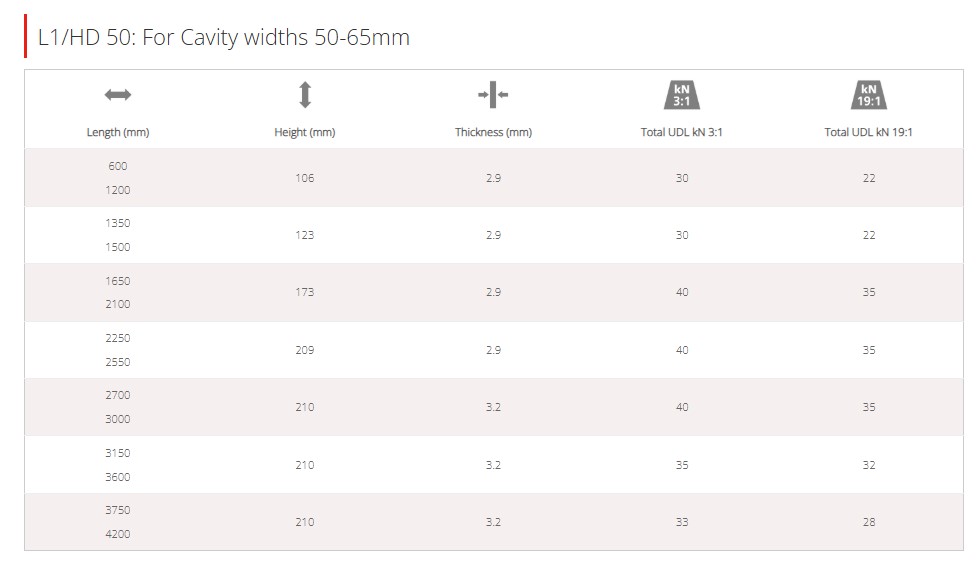
Task: Select the Total UDL kN 3:1 header
Action: [682, 132]
